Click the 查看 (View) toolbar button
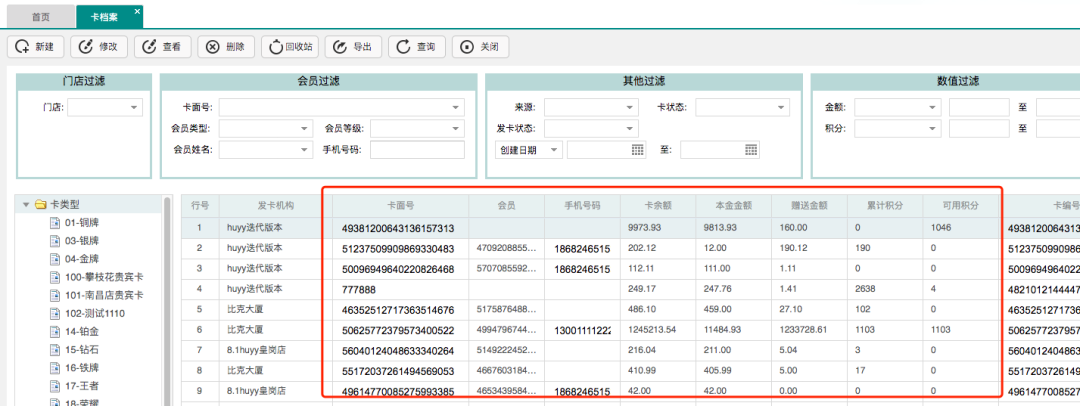The height and width of the screenshot is (406, 1080). (162, 47)
